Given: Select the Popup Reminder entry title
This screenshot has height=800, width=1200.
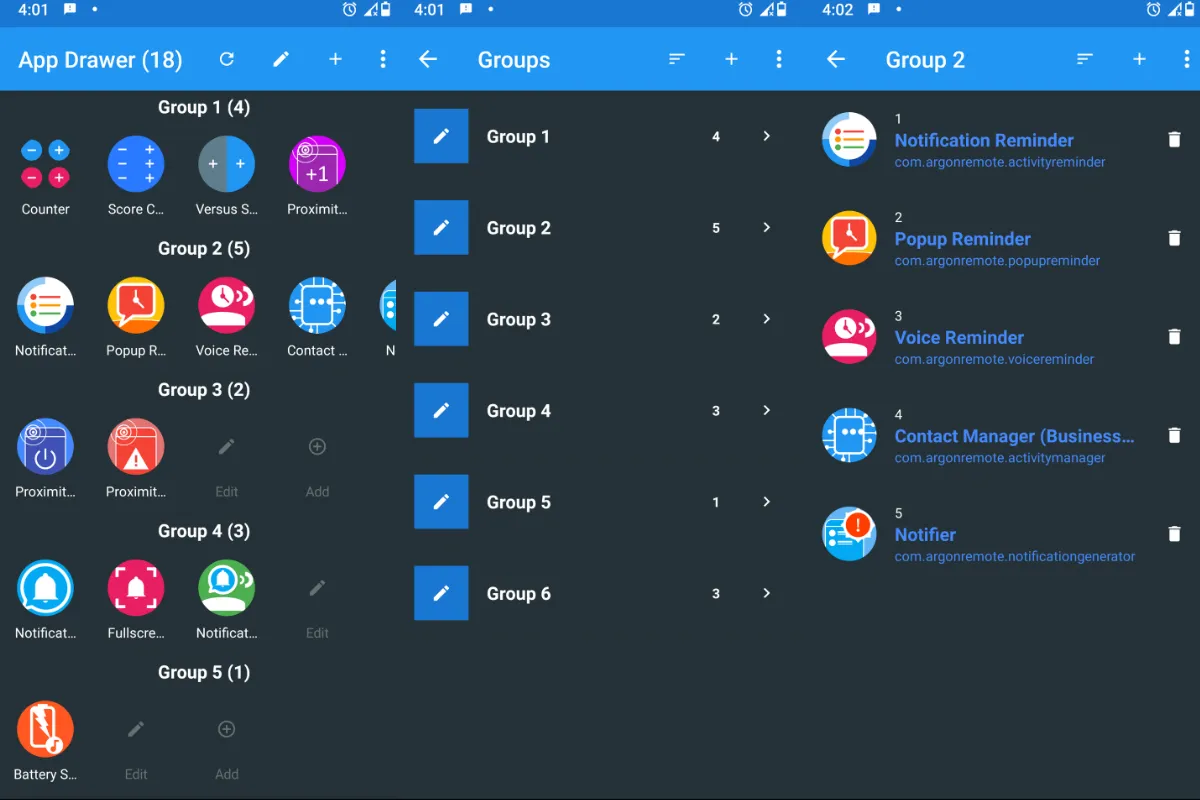Looking at the screenshot, I should coord(962,239).
